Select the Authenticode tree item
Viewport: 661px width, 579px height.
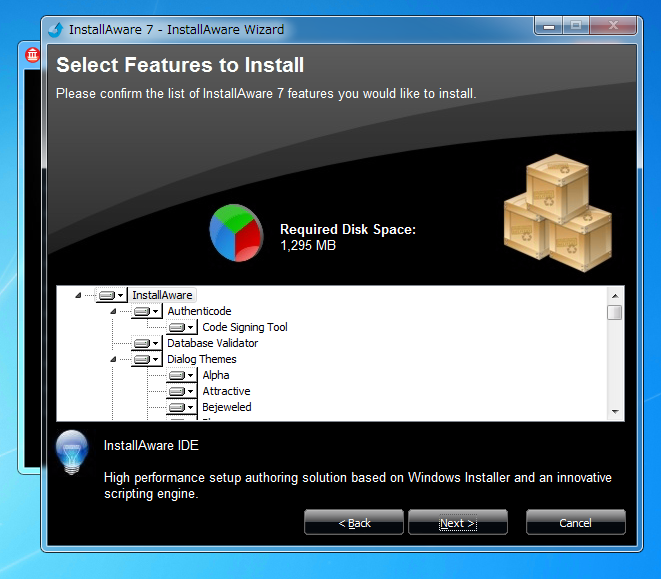point(199,311)
